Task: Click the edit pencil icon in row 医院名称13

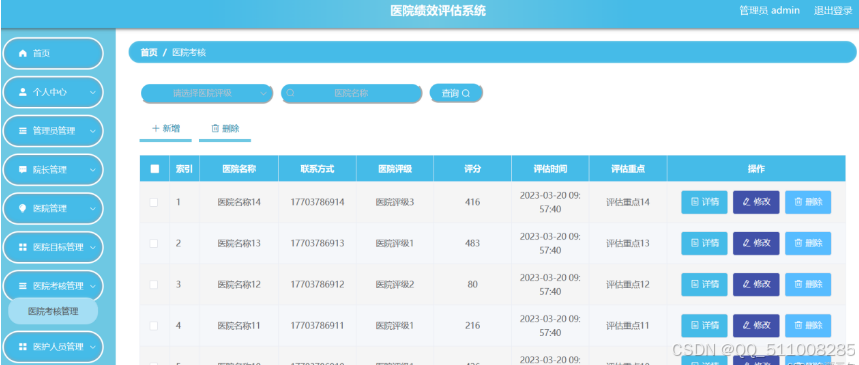Action: 746,243
